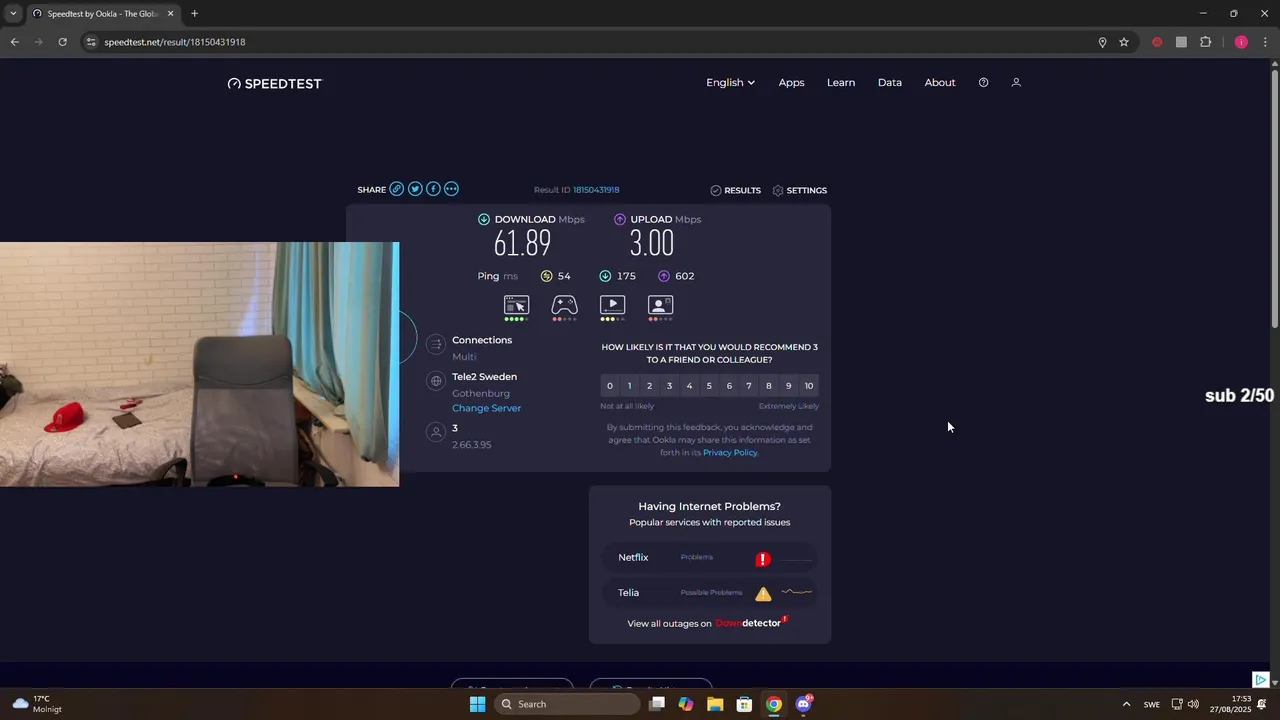
Task: Open the RESULTS history
Action: (736, 190)
